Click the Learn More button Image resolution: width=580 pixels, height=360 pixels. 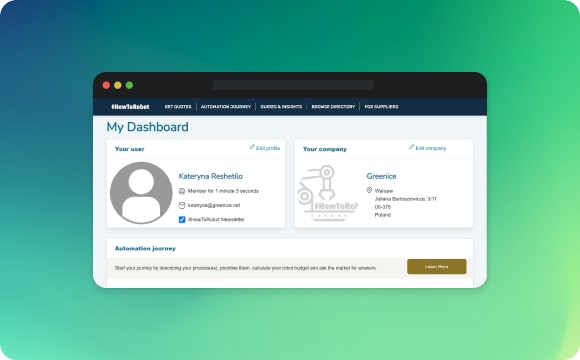(x=436, y=266)
